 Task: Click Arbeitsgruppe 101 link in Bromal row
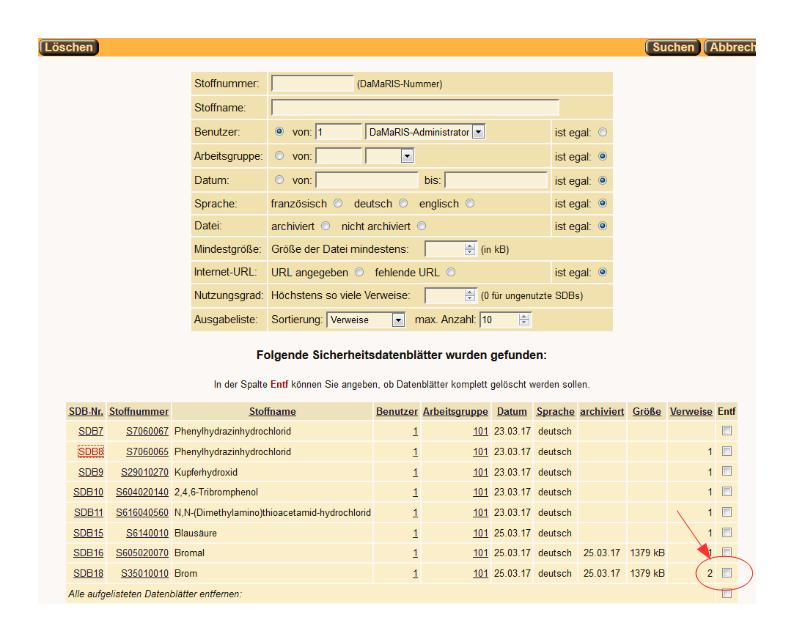point(480,553)
